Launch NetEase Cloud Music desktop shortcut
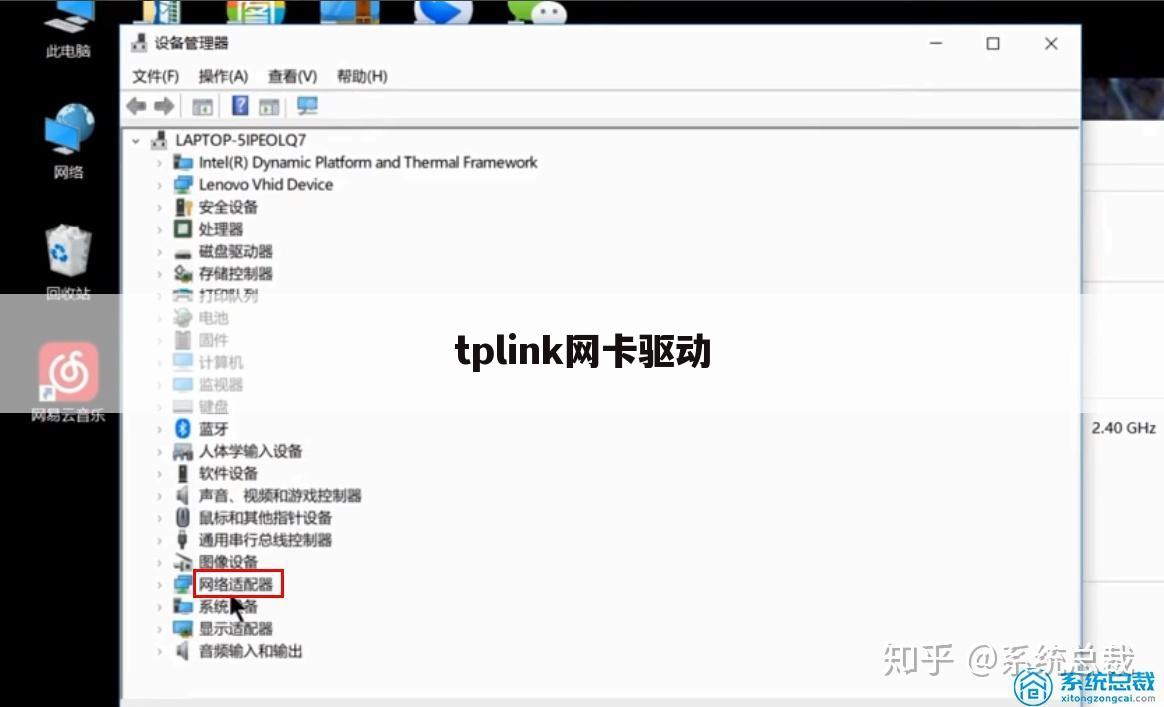 pyautogui.click(x=68, y=382)
